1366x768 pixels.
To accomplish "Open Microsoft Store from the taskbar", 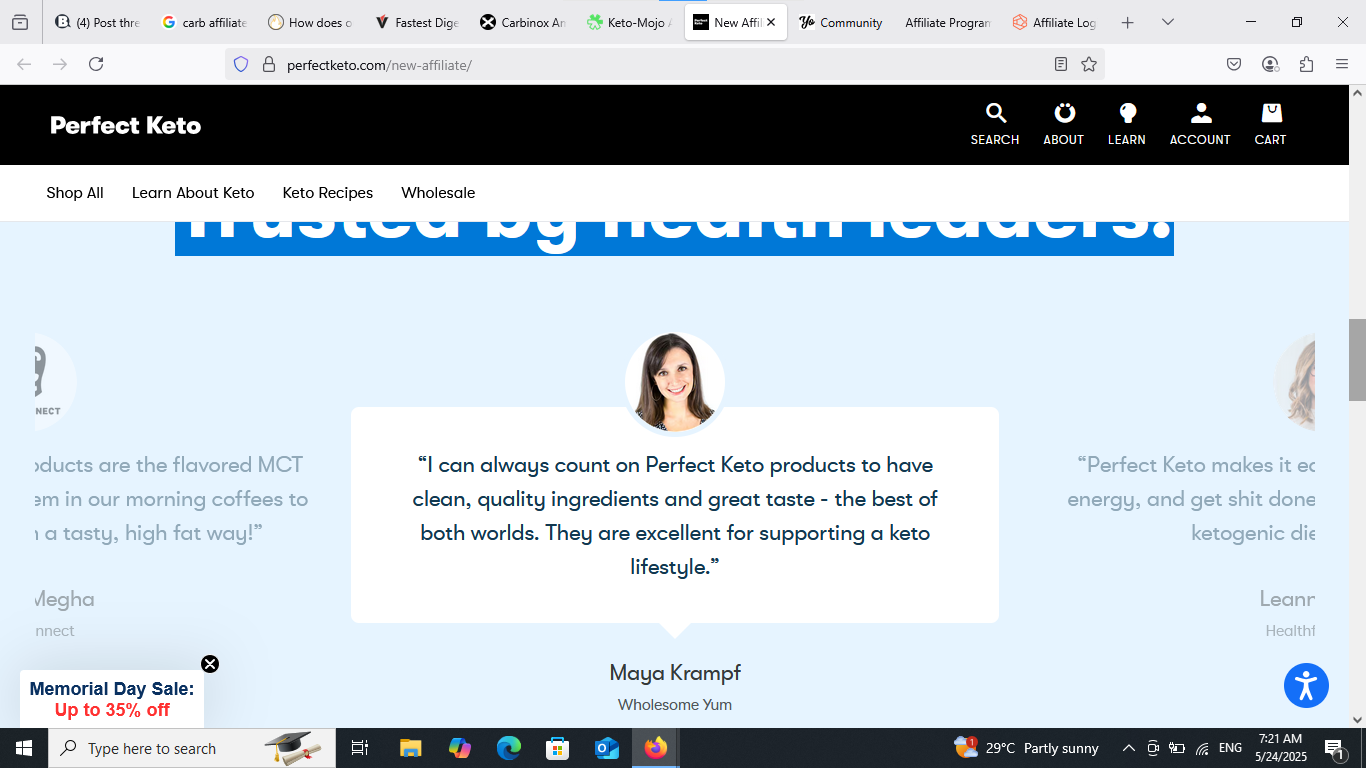I will (558, 748).
